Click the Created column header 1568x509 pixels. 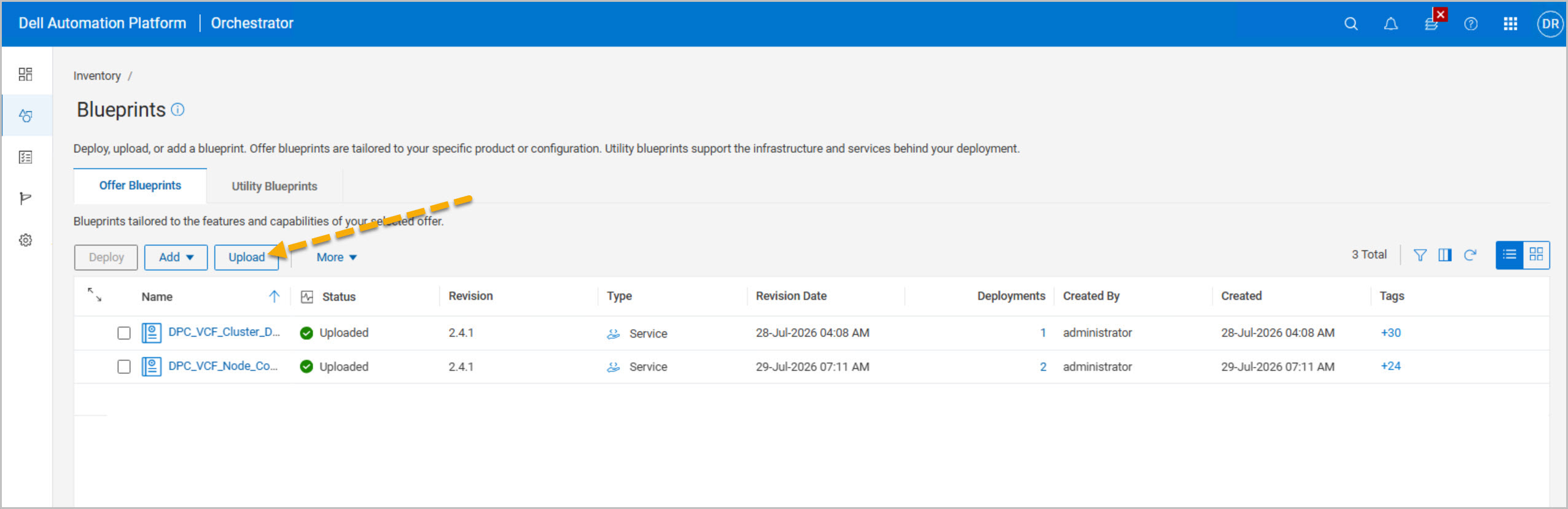point(1241,296)
